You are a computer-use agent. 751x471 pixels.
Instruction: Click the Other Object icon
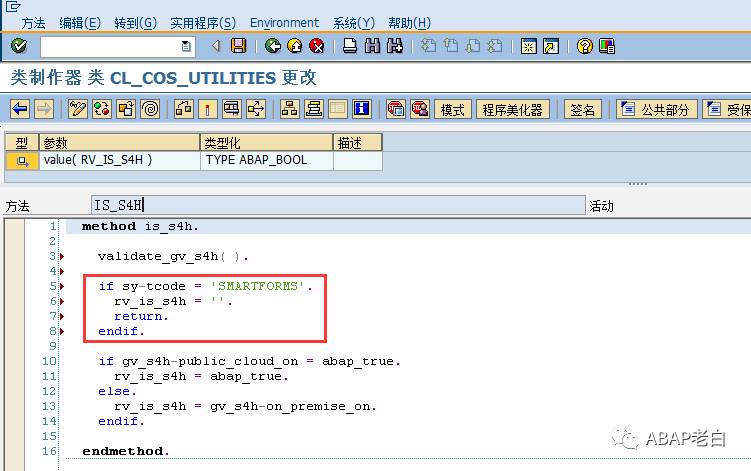[x=126, y=109]
